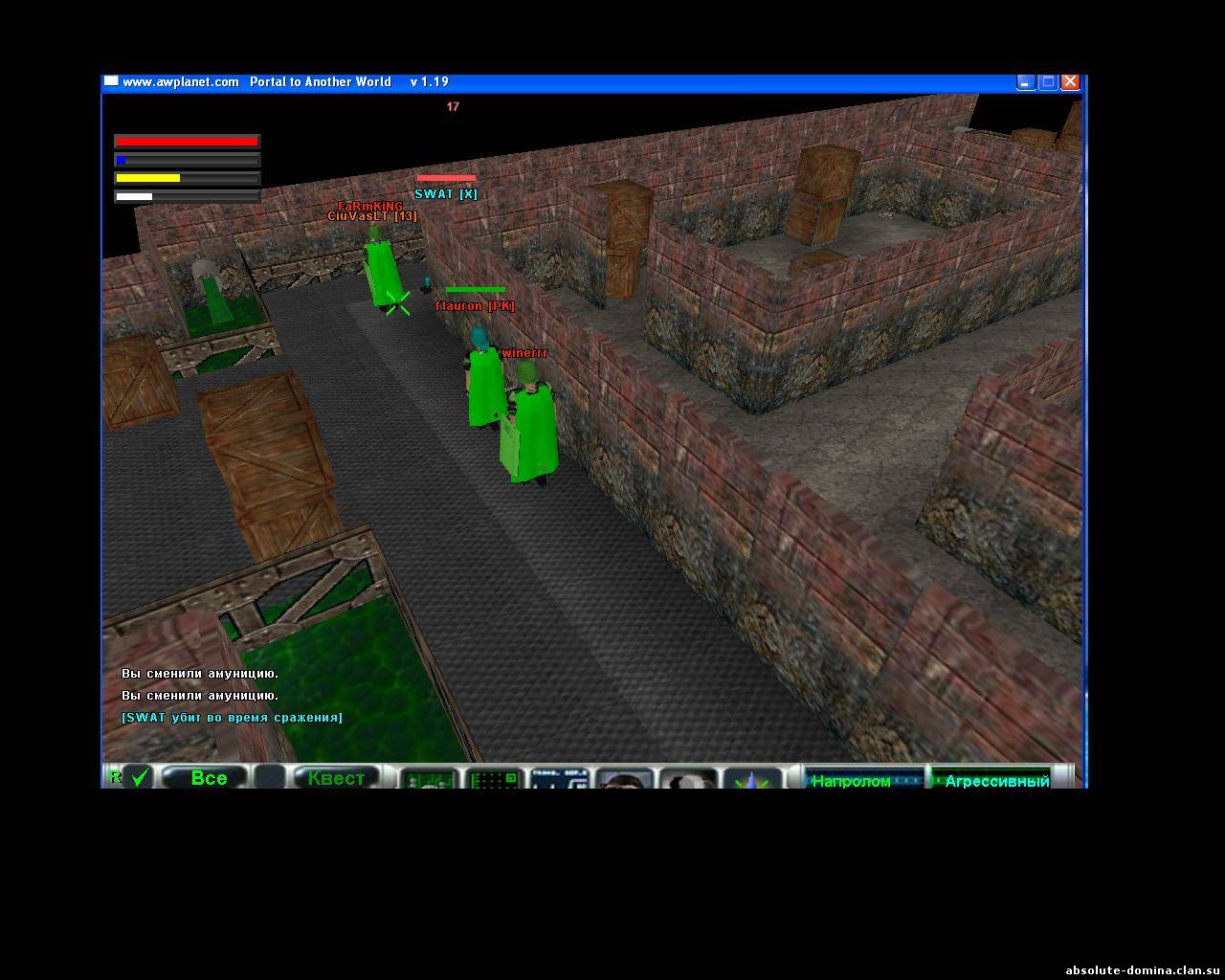Select the Квест tab
1225x980 pixels.
[x=335, y=777]
